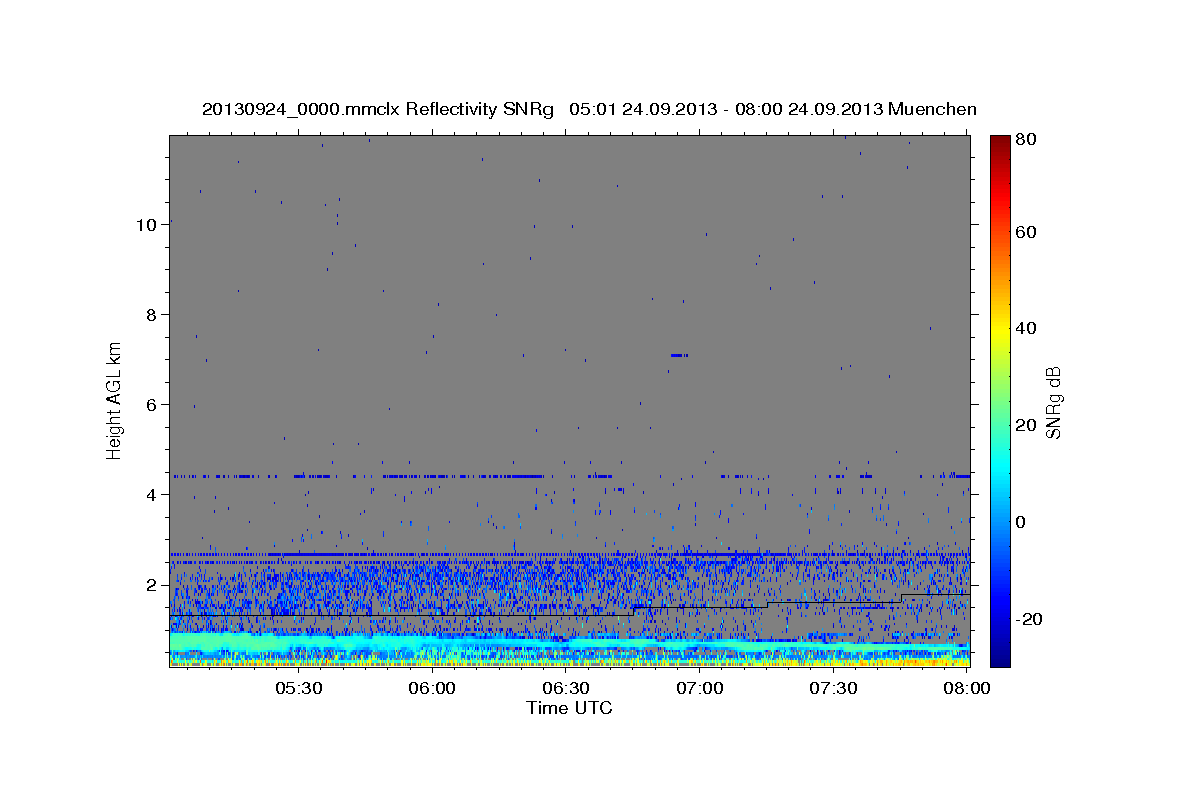This screenshot has width=1200, height=800.
Task: Click the height tick label 10
Action: pyautogui.click(x=146, y=225)
